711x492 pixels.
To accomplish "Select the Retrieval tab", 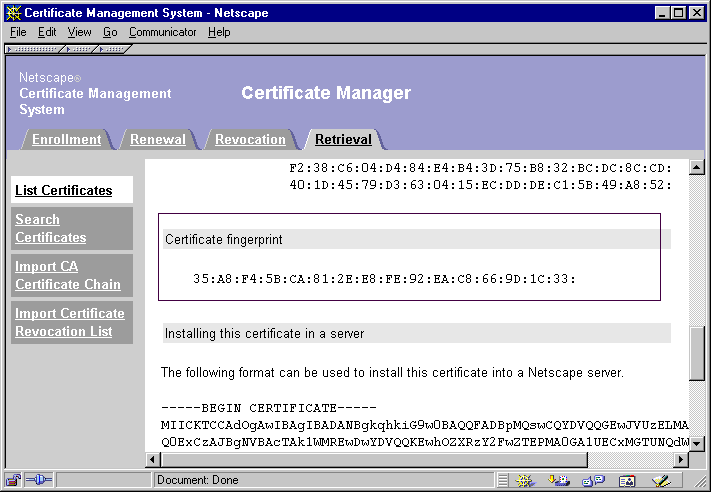I will (343, 139).
